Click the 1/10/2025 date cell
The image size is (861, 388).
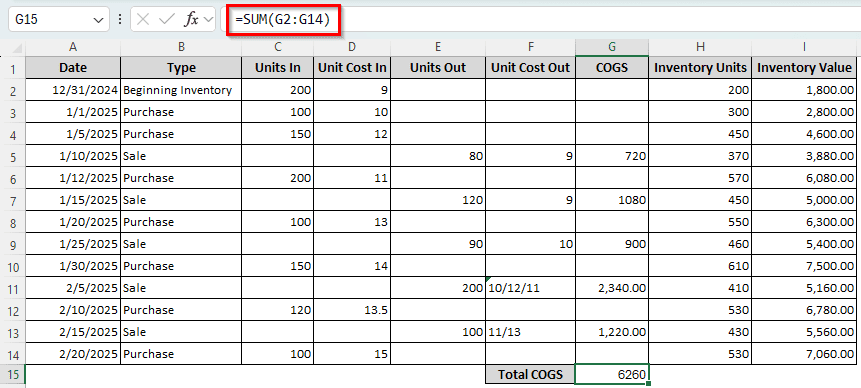point(73,156)
